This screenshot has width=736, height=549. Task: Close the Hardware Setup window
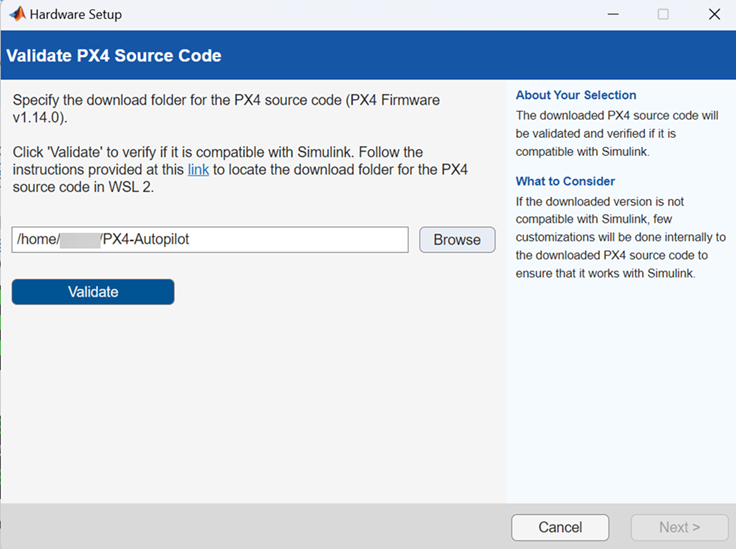(713, 15)
